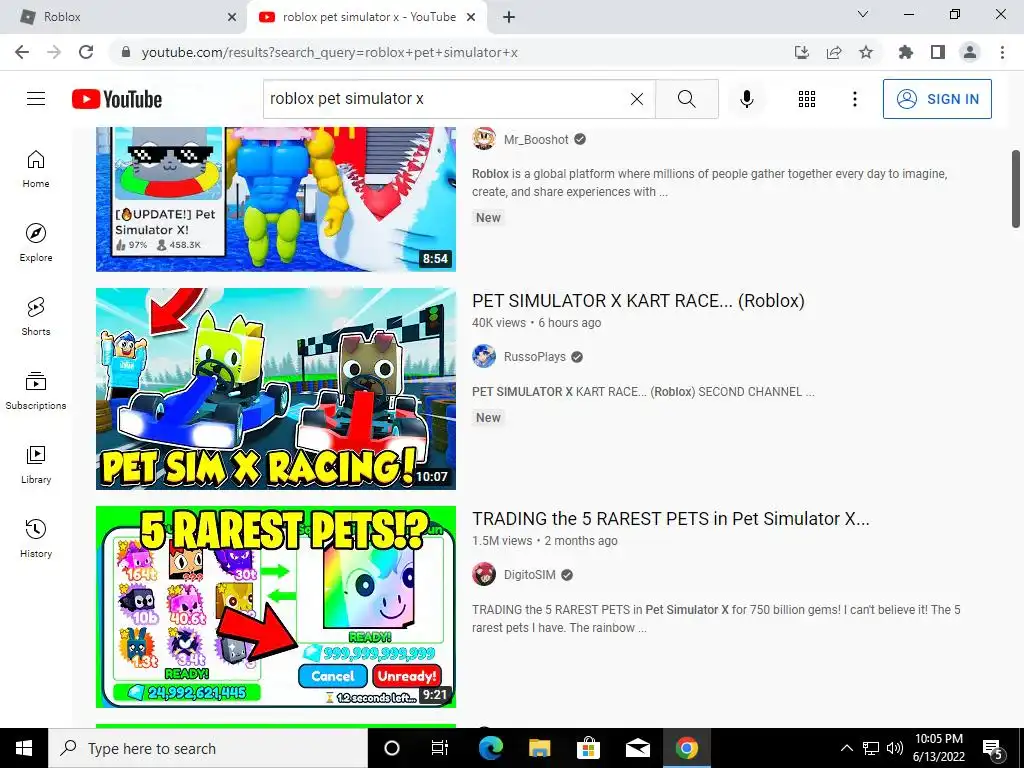The image size is (1024, 768).
Task: Open the YouTube apps grid icon
Action: point(807,99)
